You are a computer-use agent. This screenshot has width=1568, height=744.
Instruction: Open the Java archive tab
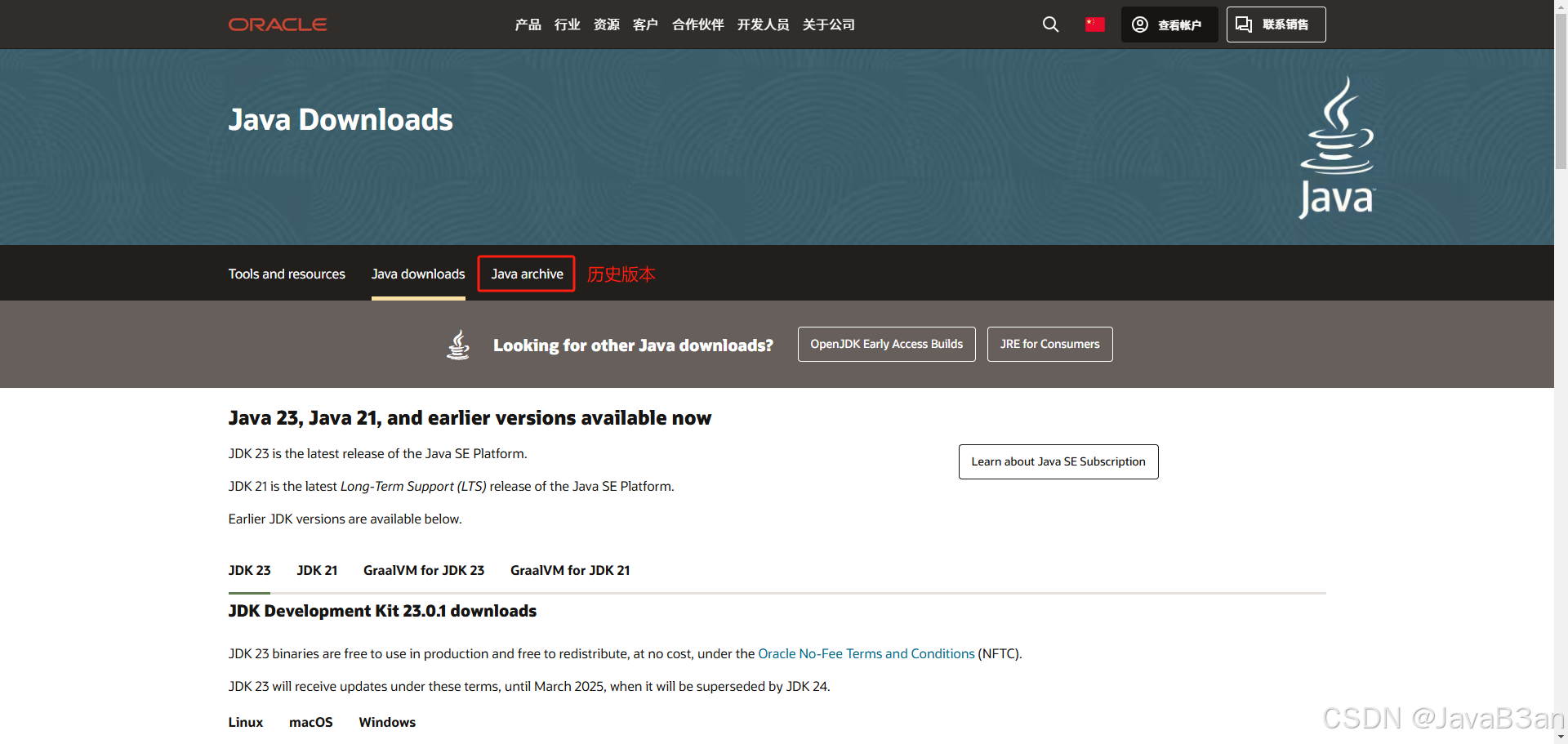(527, 274)
